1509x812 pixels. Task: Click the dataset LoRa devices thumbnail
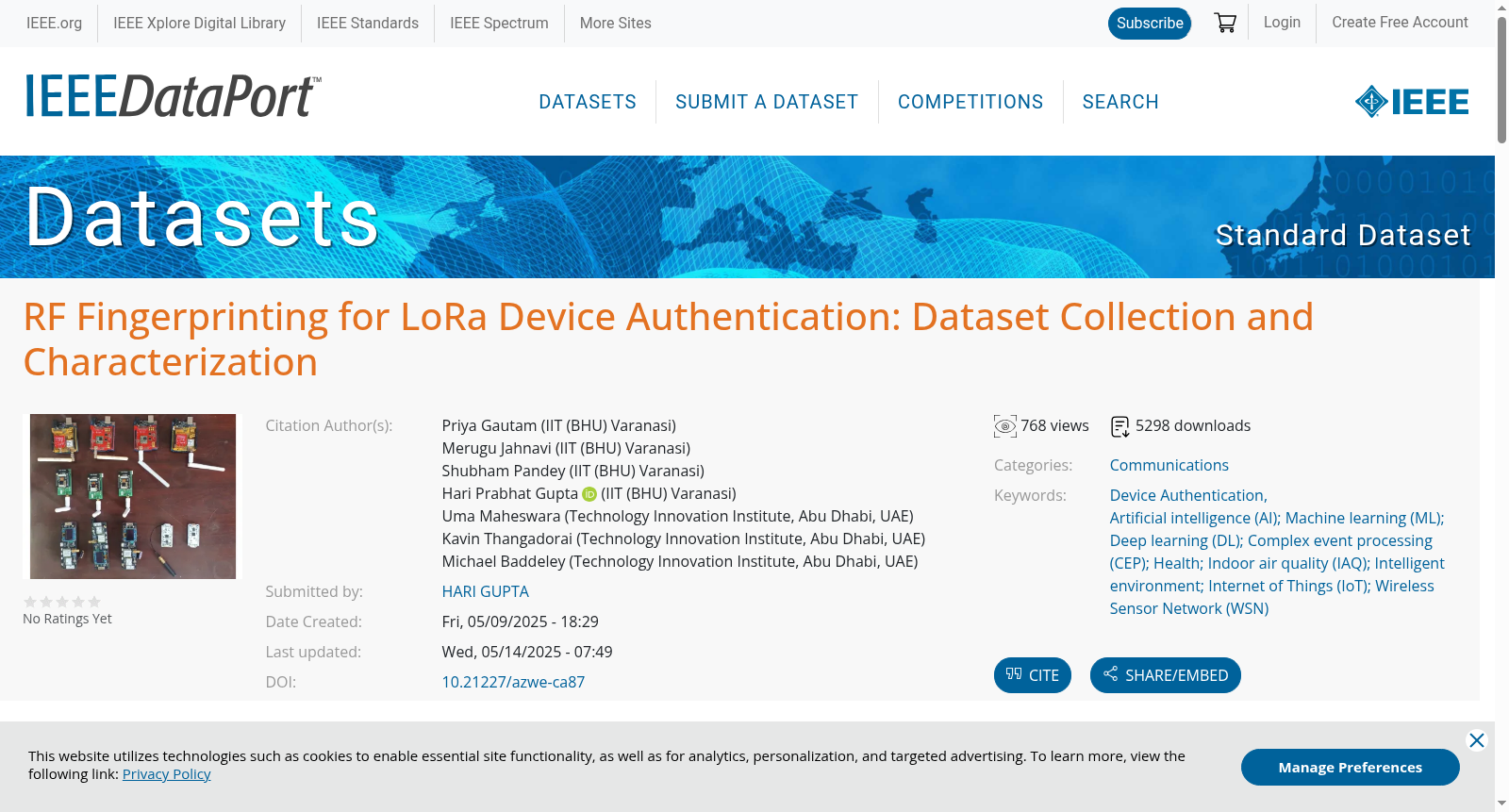coord(133,496)
